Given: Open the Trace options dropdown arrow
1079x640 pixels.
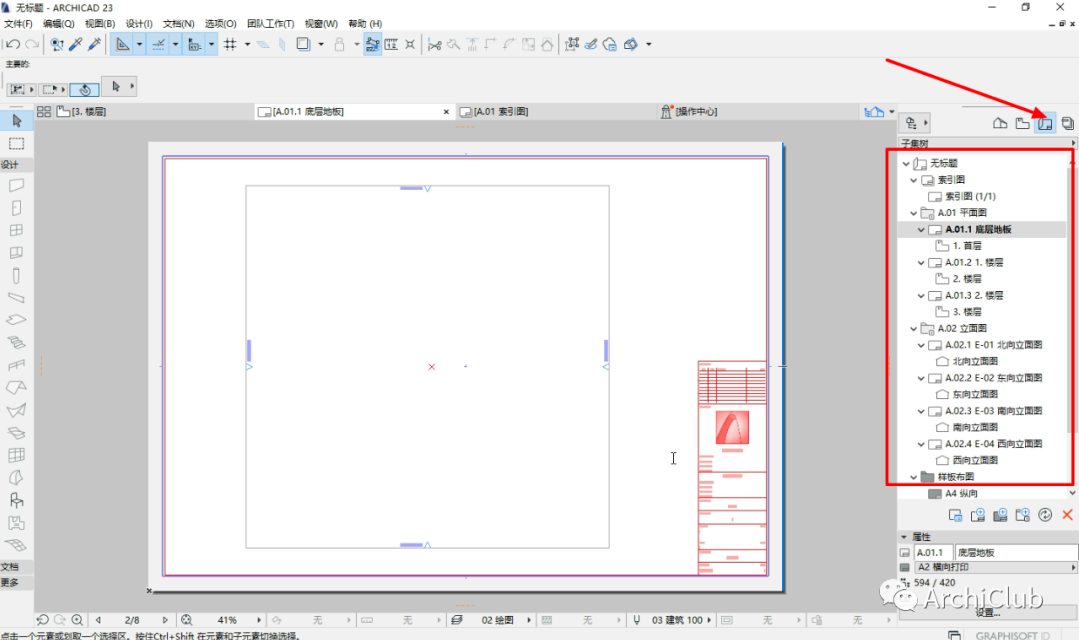Looking at the screenshot, I should click(x=321, y=44).
